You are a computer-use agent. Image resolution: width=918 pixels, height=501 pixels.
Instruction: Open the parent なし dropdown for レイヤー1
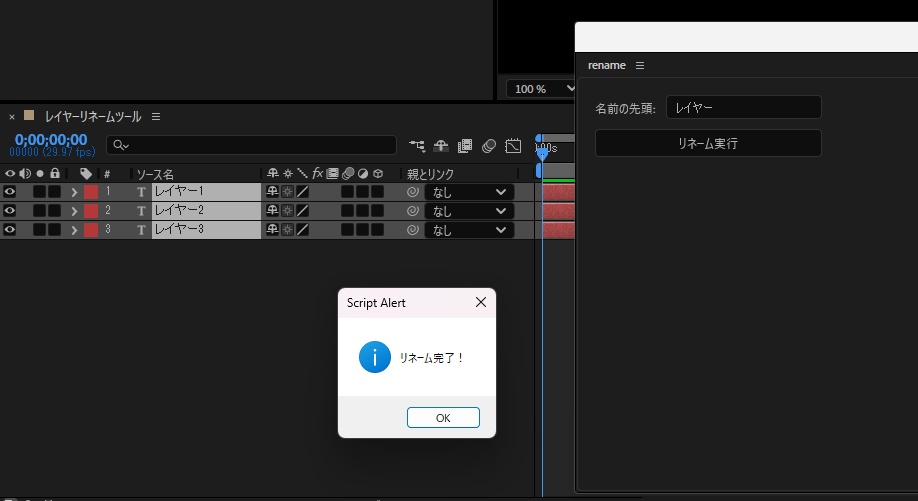point(470,192)
